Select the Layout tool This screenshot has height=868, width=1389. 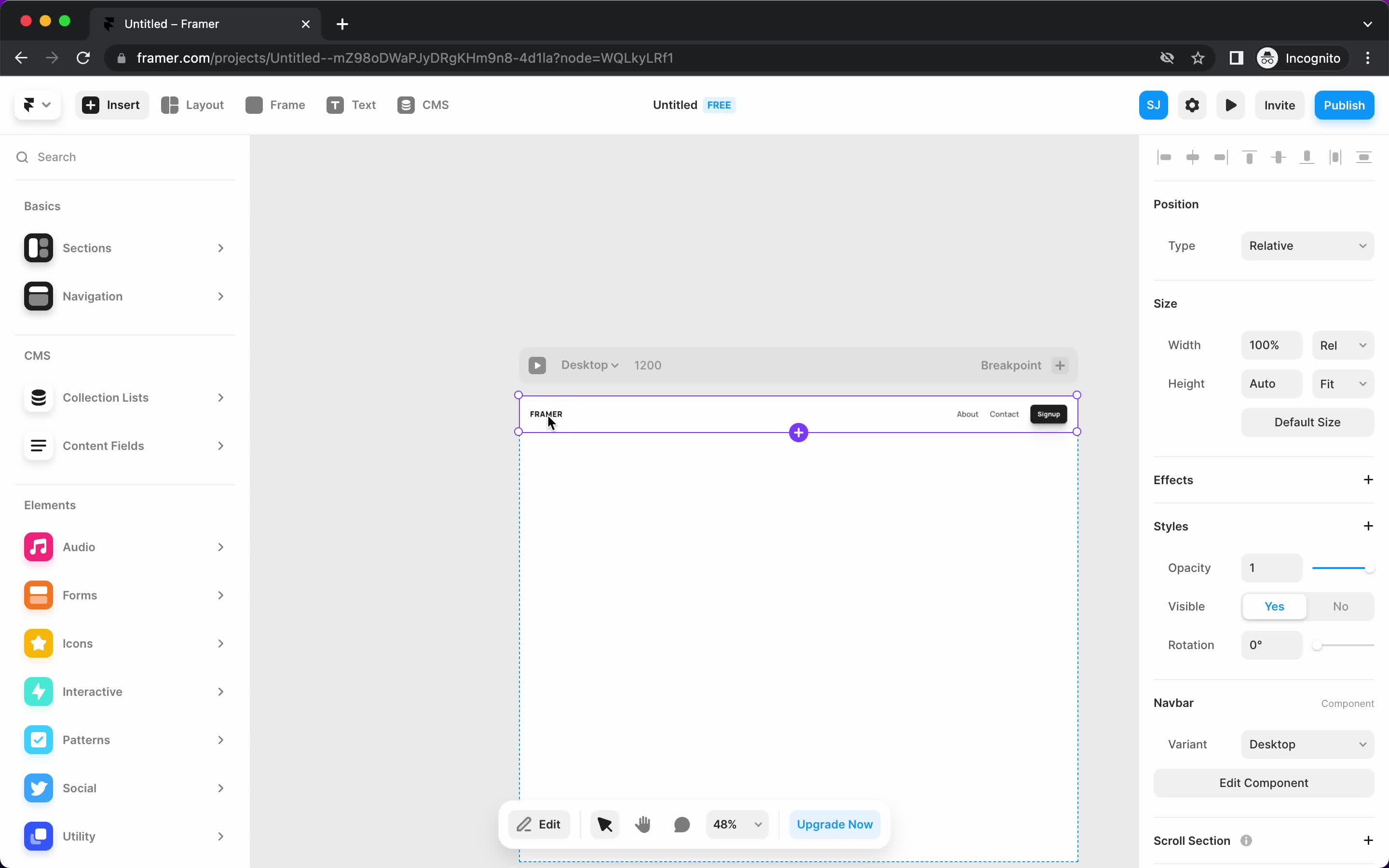coord(192,105)
